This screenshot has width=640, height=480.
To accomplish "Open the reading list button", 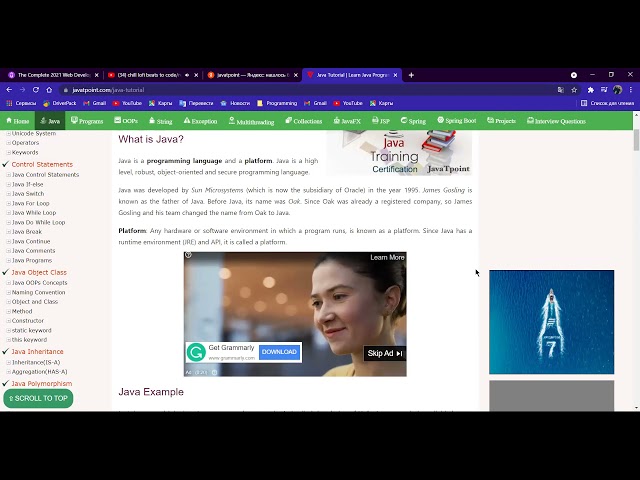I will pos(607,103).
